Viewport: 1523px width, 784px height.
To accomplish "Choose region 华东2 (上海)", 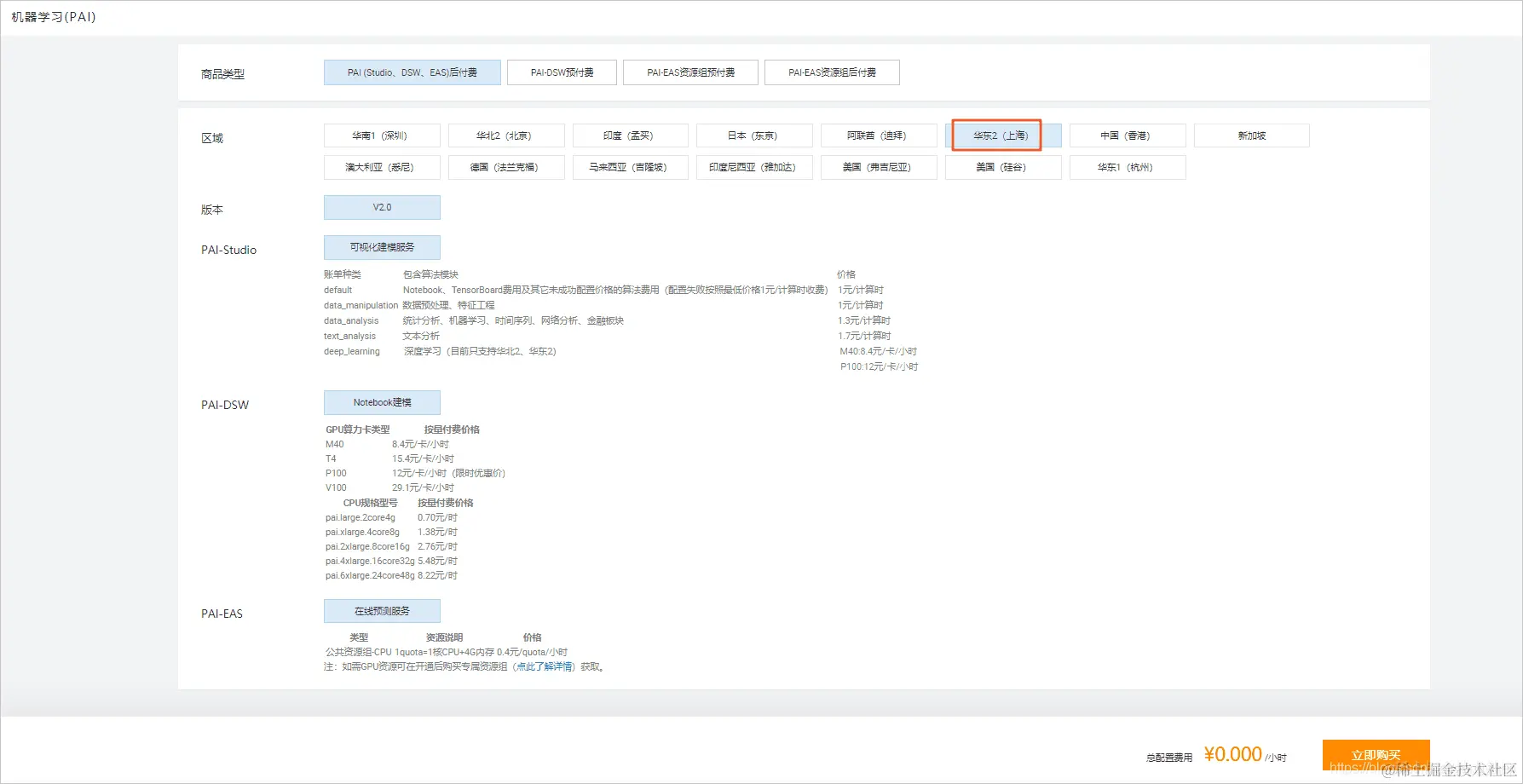I will [1003, 135].
